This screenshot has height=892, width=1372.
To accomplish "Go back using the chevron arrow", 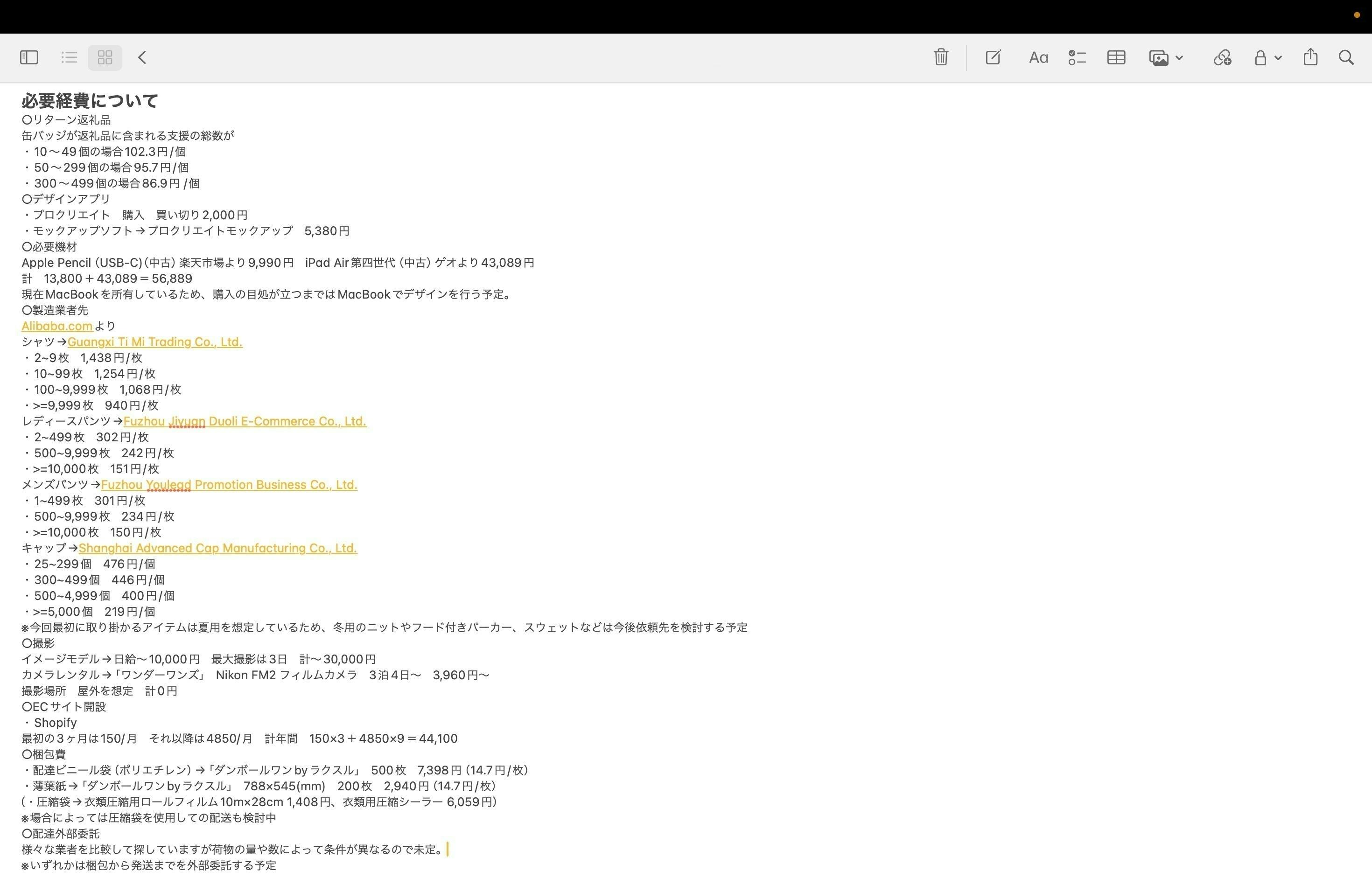I will point(142,57).
